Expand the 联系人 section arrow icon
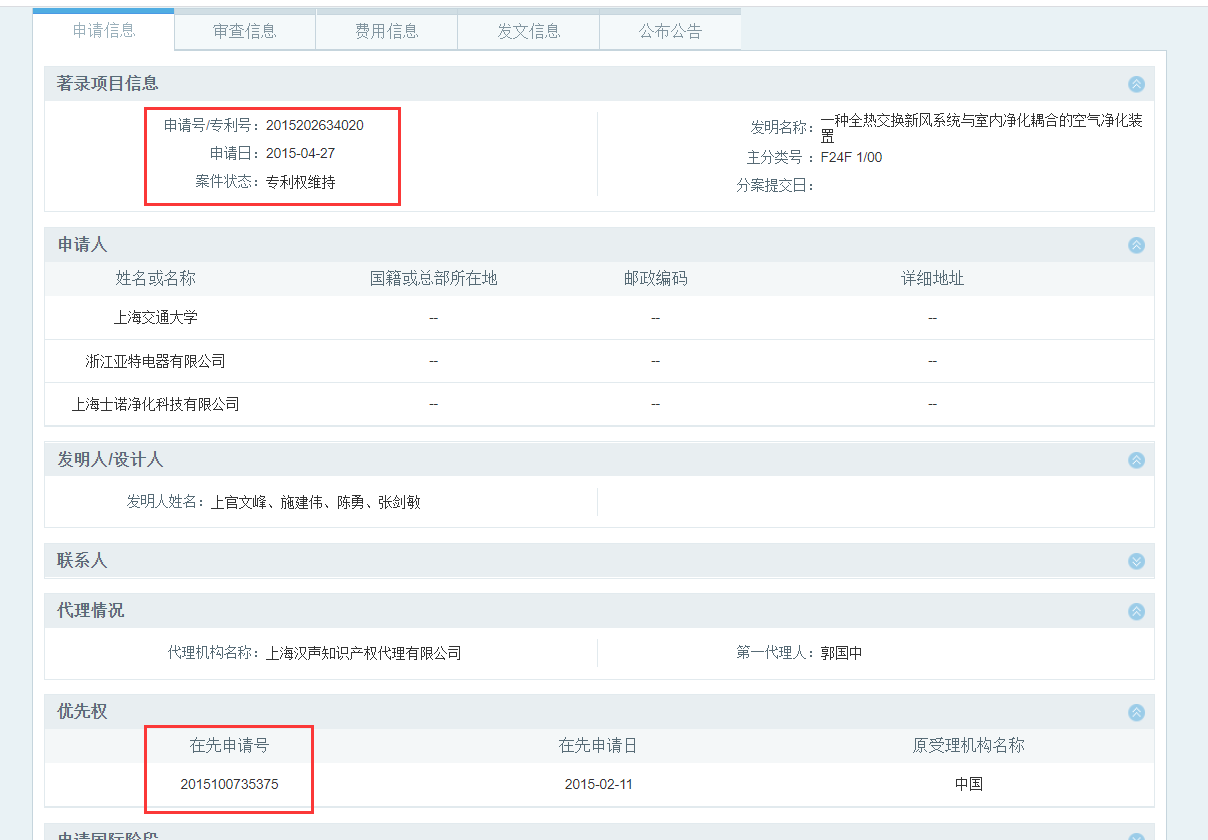Image resolution: width=1208 pixels, height=840 pixels. point(1136,561)
